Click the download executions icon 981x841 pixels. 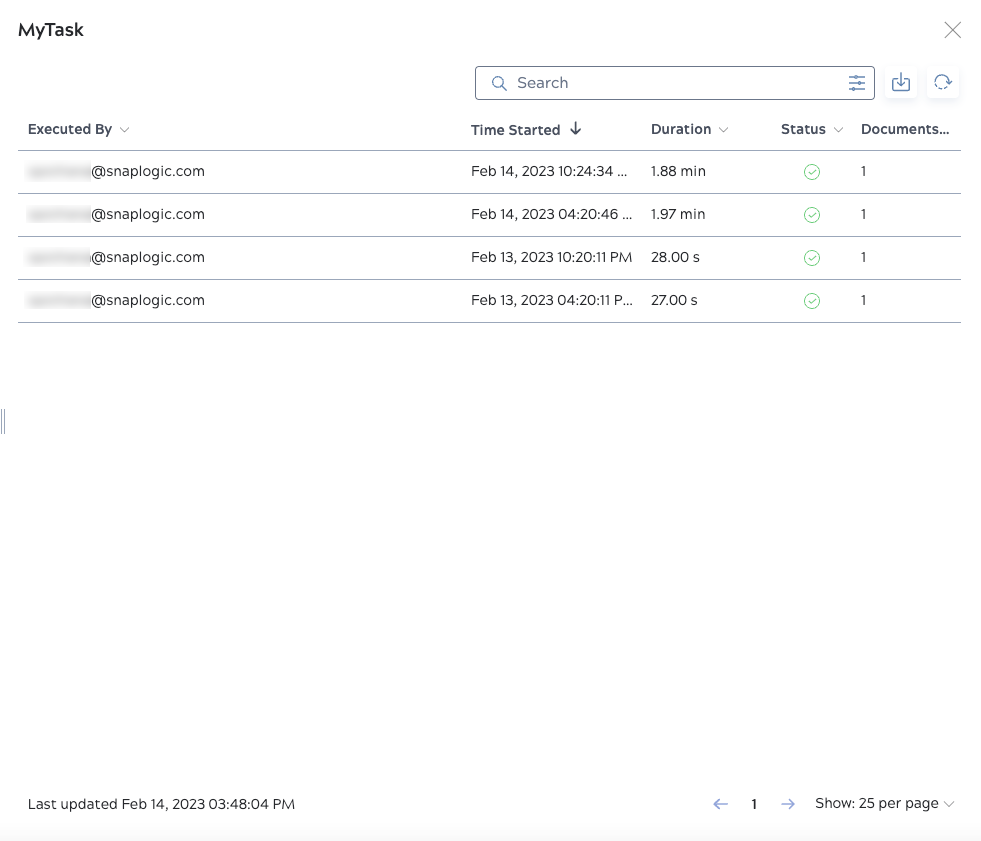tap(900, 82)
